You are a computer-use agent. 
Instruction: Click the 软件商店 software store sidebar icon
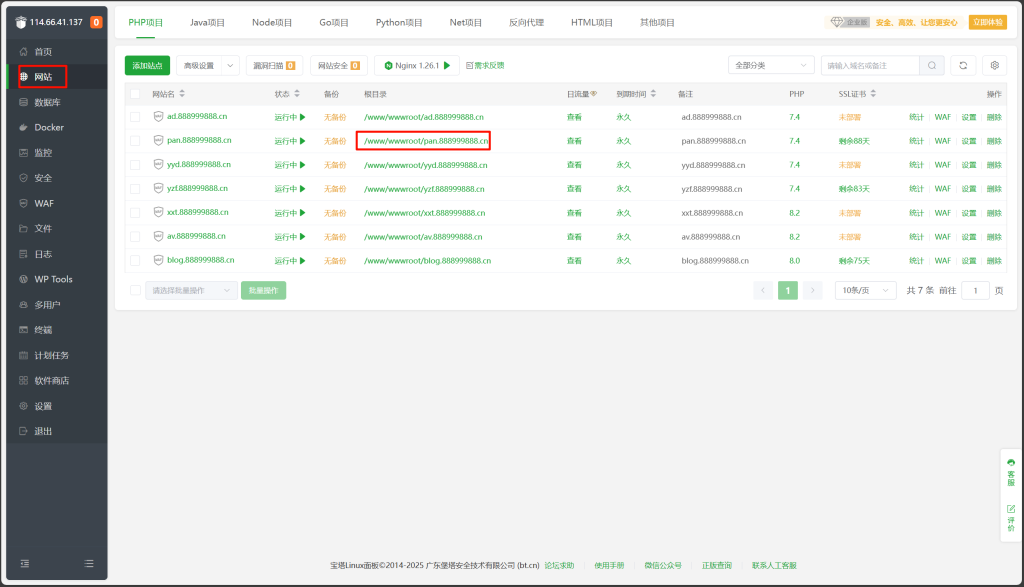tap(23, 380)
